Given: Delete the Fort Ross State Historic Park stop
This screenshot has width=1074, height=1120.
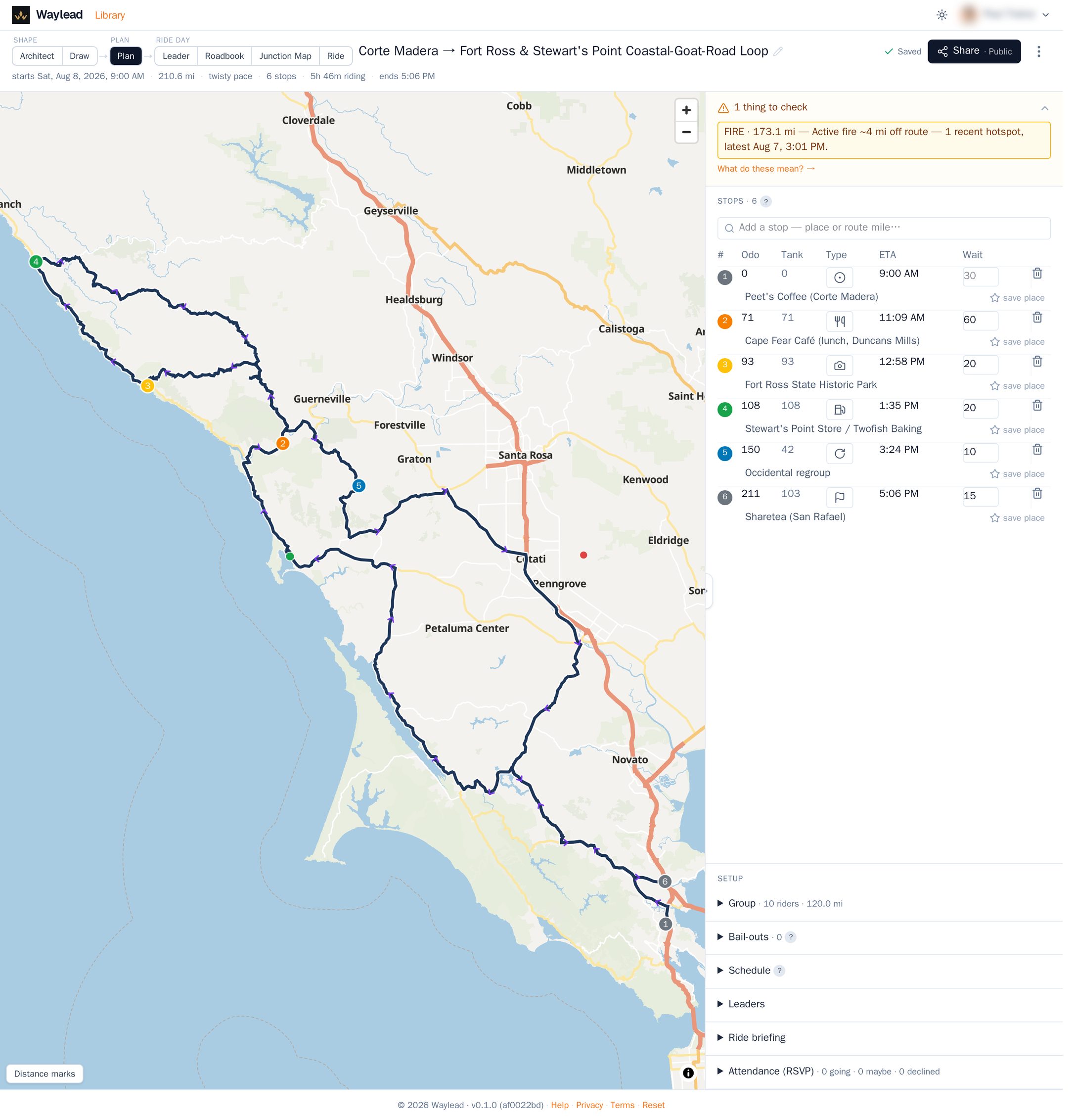Looking at the screenshot, I should 1037,362.
